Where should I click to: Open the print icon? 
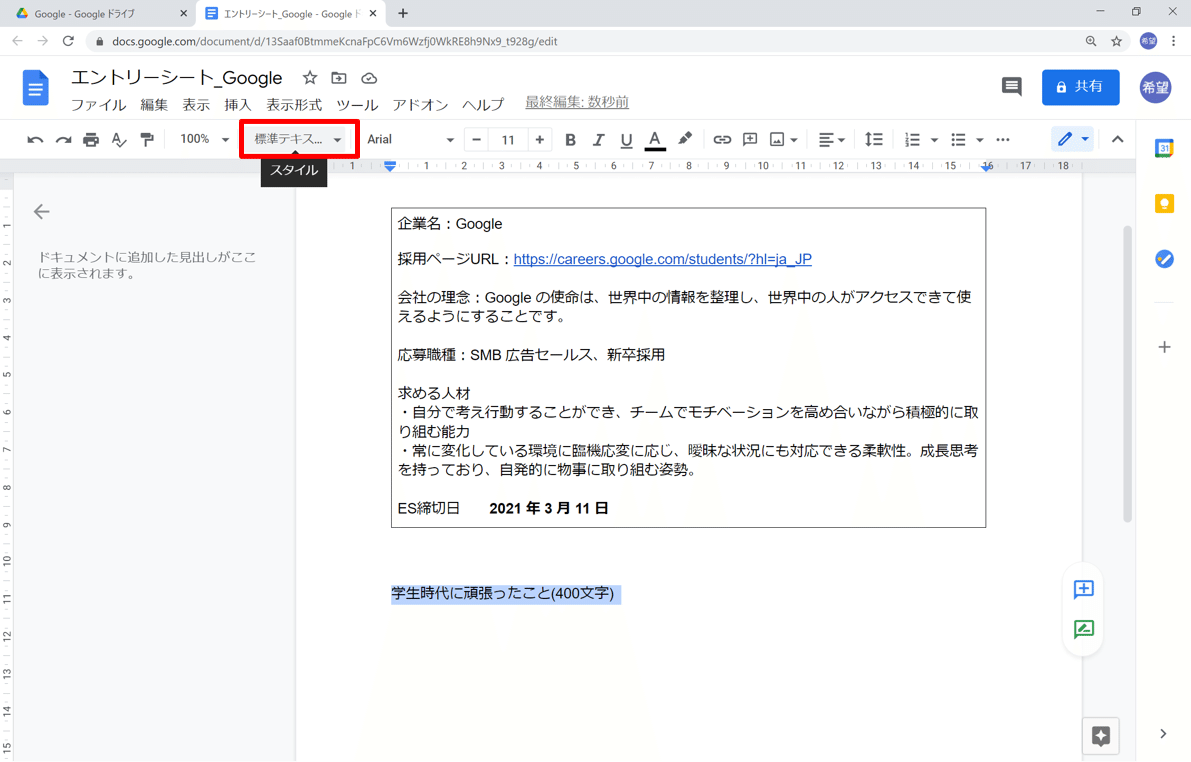90,139
